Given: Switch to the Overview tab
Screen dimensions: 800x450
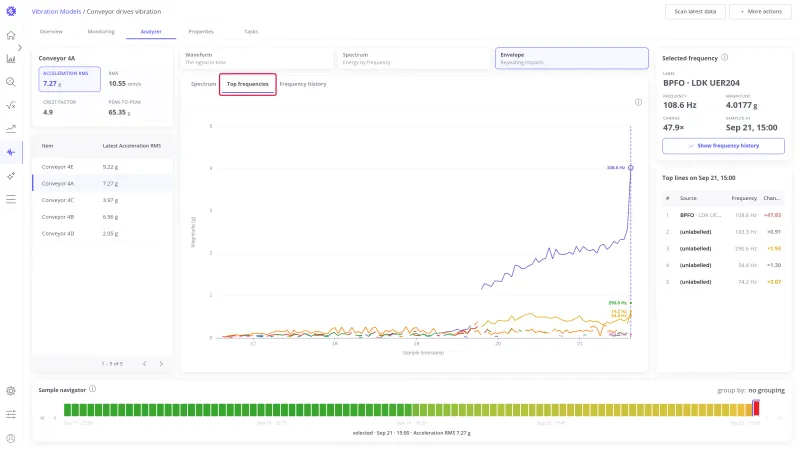Looking at the screenshot, I should click(51, 32).
